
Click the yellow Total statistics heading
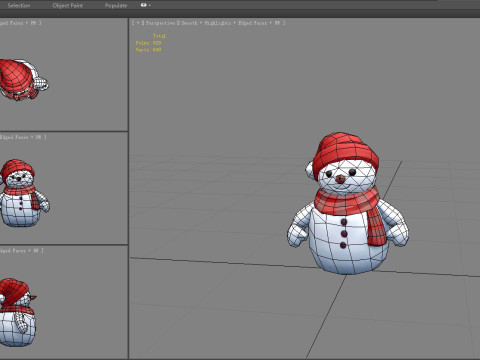(159, 36)
